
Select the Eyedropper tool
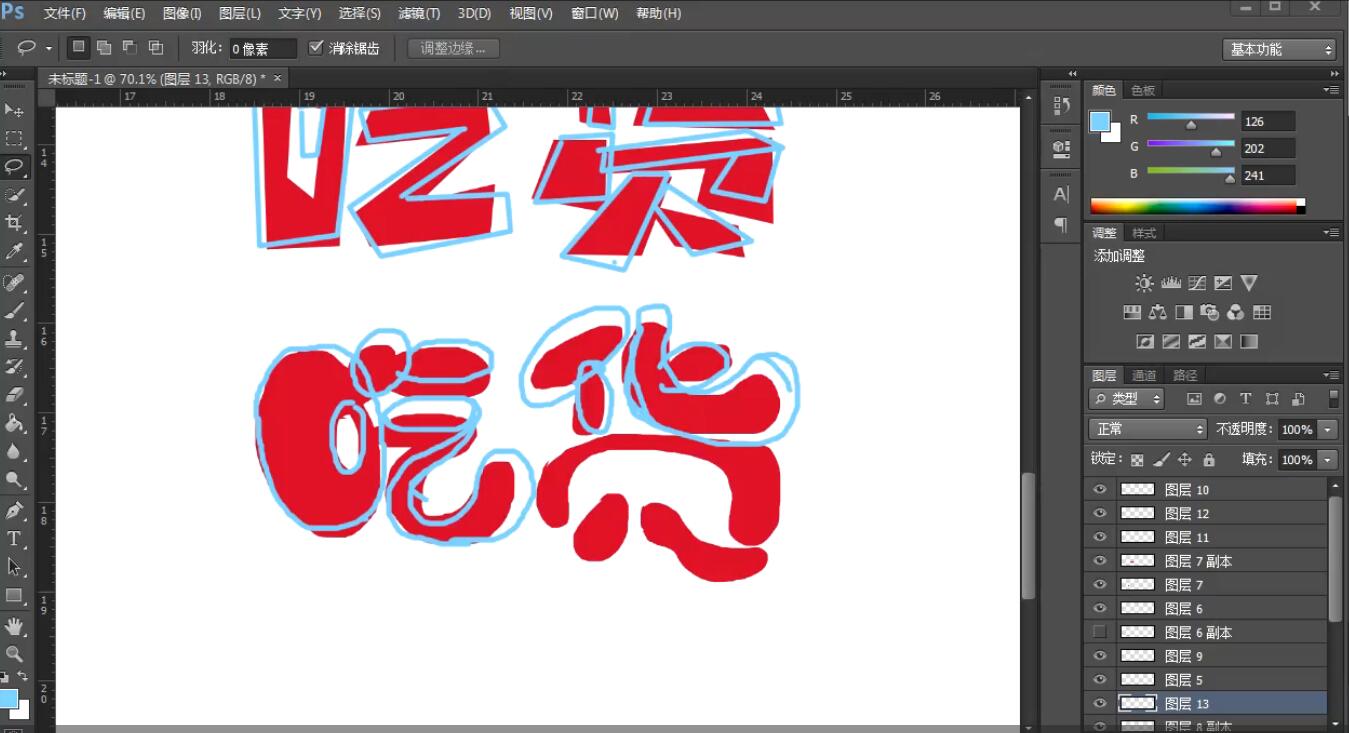14,251
